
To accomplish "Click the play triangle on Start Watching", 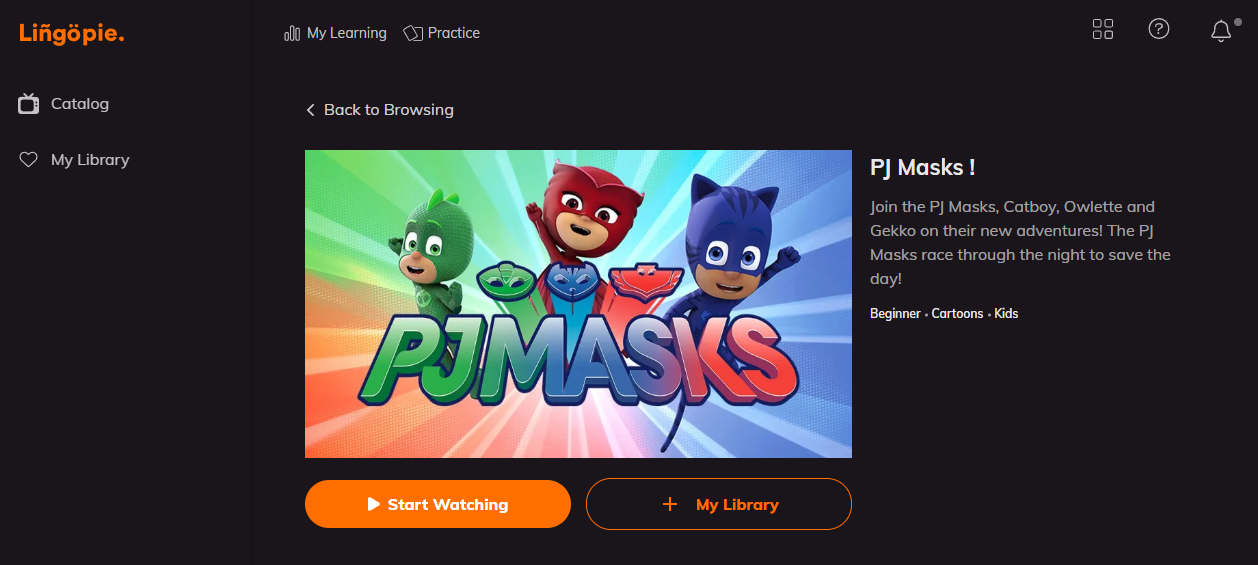I will click(373, 504).
